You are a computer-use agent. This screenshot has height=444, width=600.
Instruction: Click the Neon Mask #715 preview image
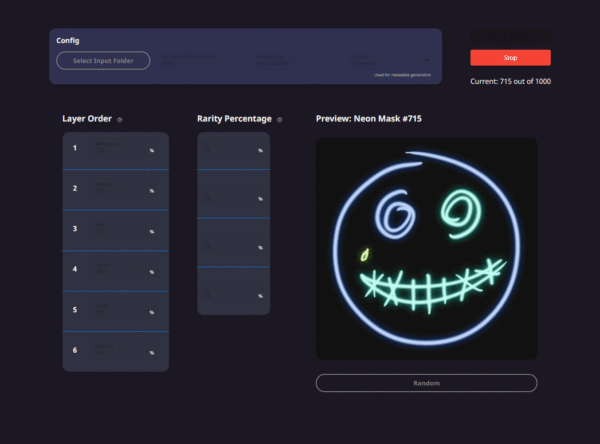pyautogui.click(x=426, y=249)
